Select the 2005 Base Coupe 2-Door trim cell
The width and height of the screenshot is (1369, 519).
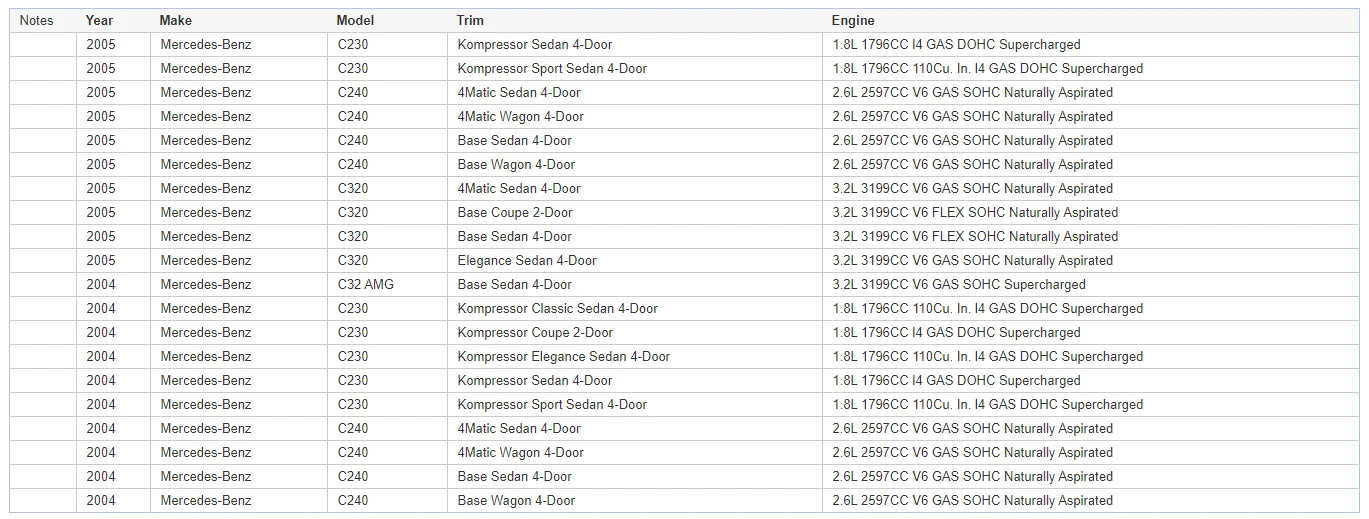coord(635,213)
